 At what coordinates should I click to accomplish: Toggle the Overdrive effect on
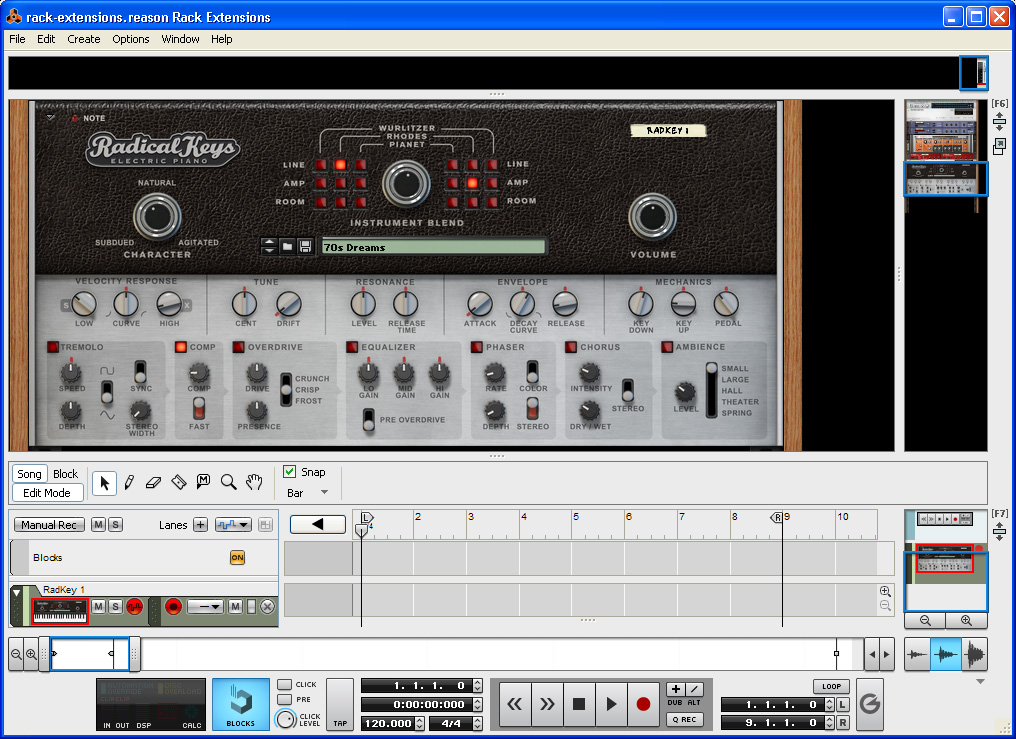[238, 347]
